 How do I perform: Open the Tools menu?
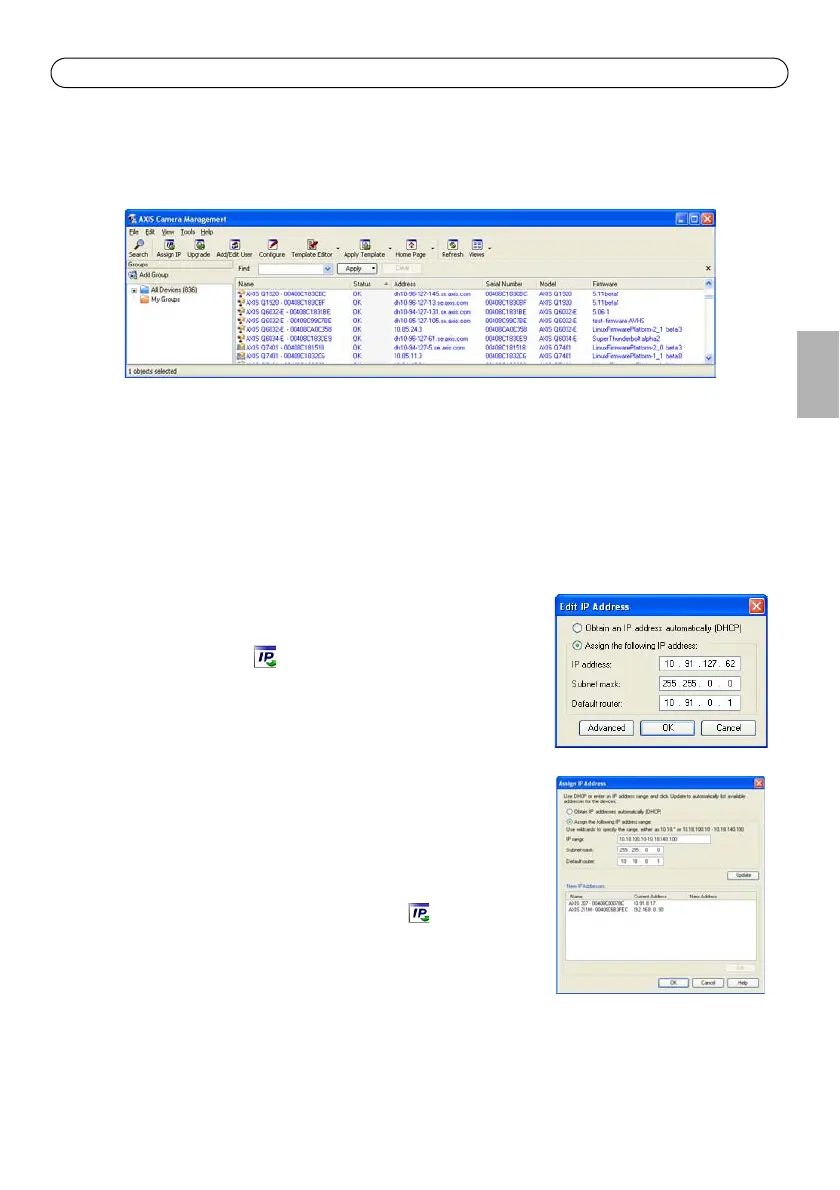(x=187, y=232)
